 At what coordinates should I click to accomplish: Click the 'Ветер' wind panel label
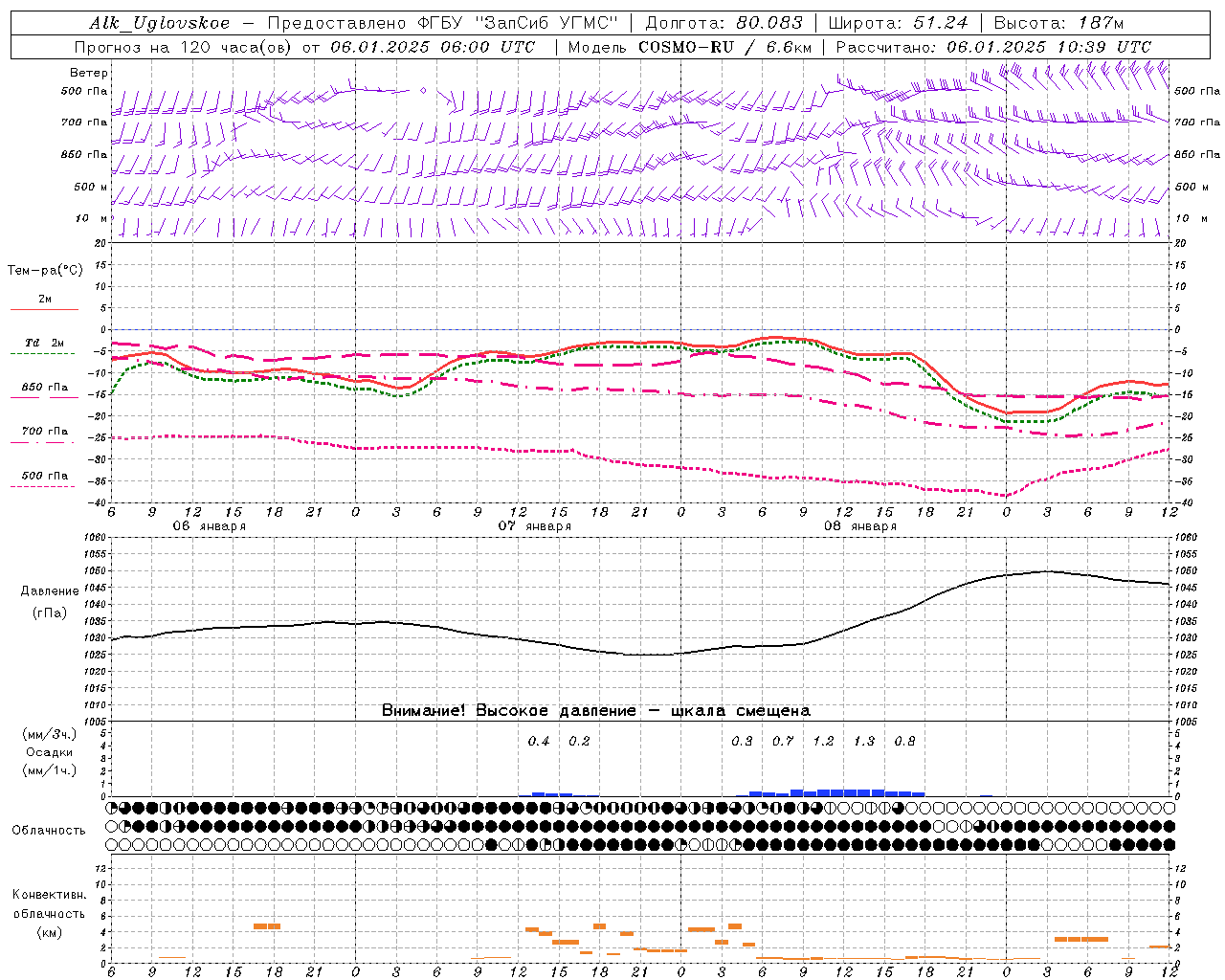tap(89, 73)
